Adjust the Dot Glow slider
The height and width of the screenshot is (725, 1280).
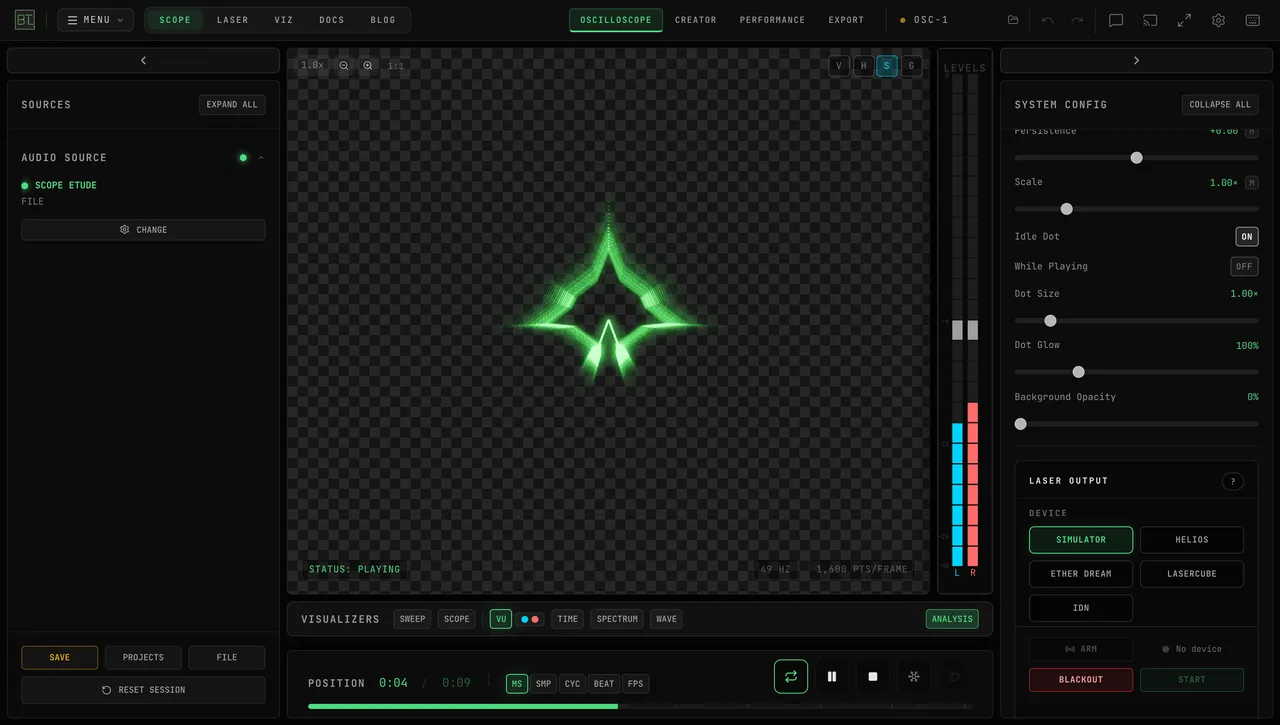[x=1136, y=372]
